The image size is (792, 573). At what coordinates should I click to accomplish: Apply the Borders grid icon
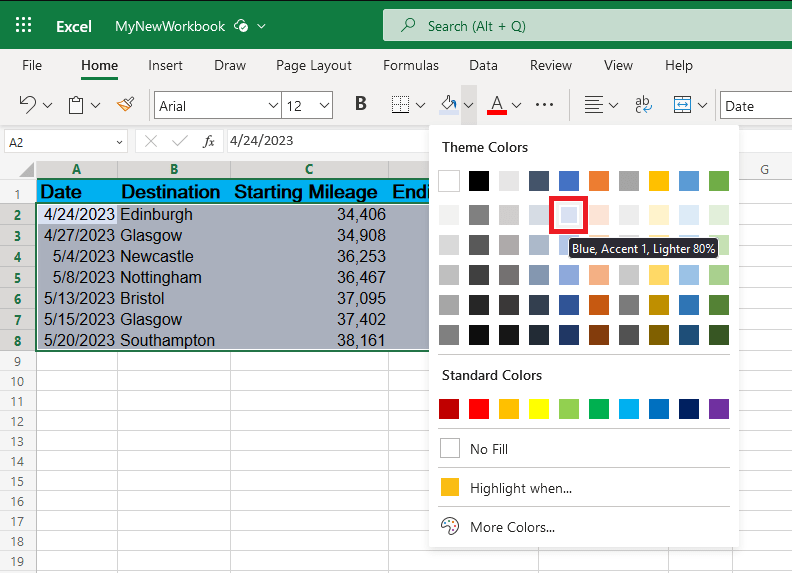pyautogui.click(x=400, y=105)
